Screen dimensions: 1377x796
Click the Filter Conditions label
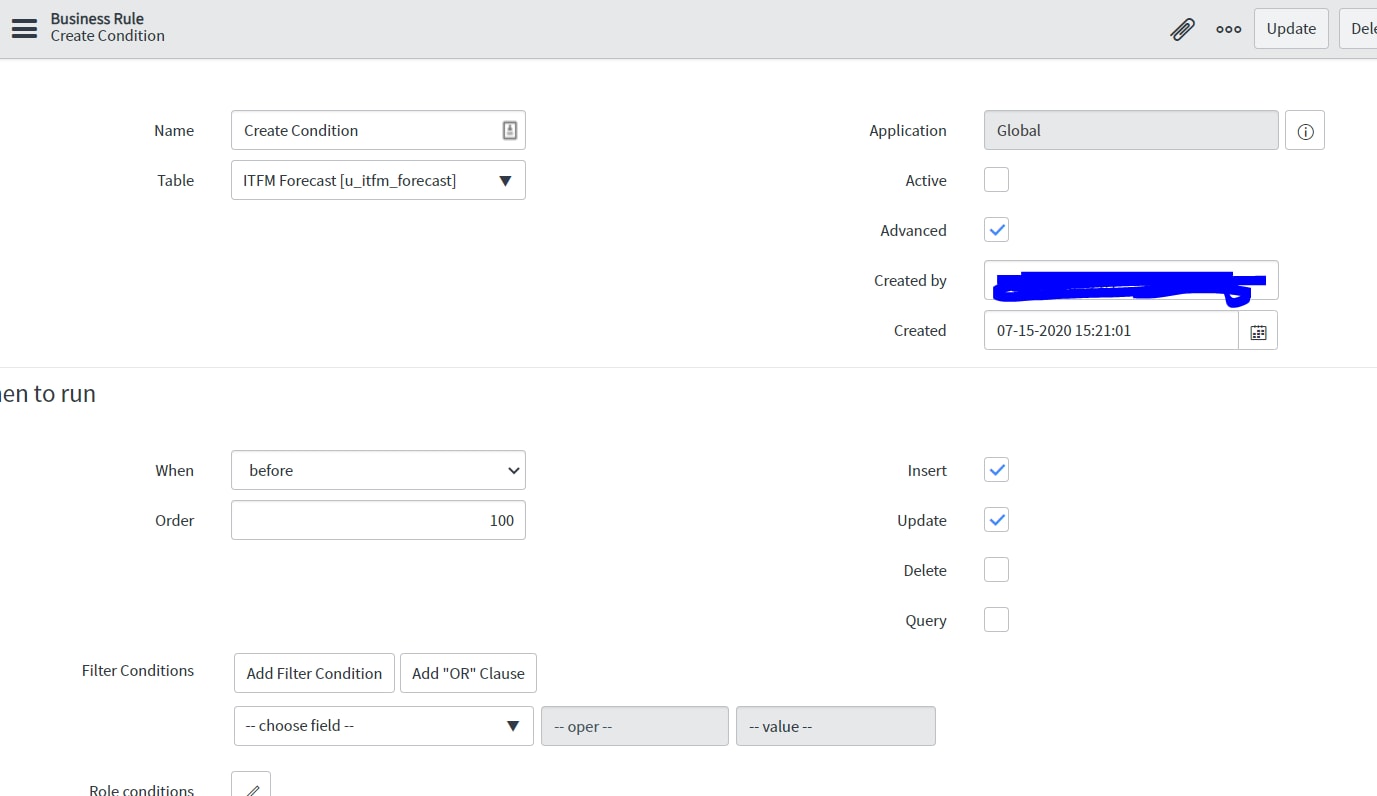[138, 671]
